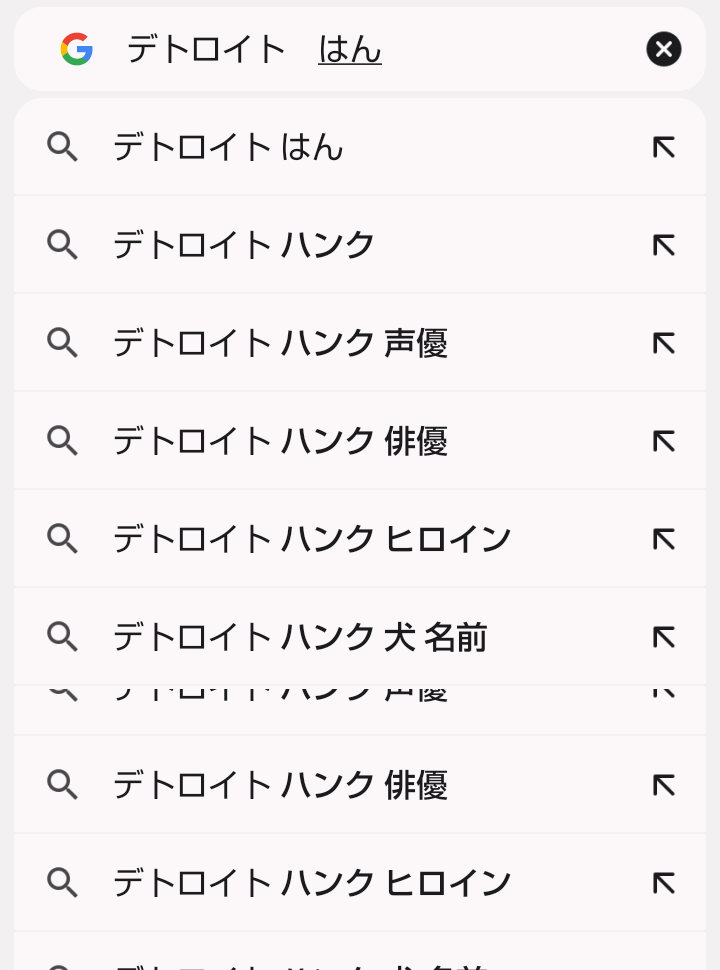Insert デトロイト ハンク 声優 using its arrow icon
Viewport: 720px width, 970px height.
[x=663, y=343]
